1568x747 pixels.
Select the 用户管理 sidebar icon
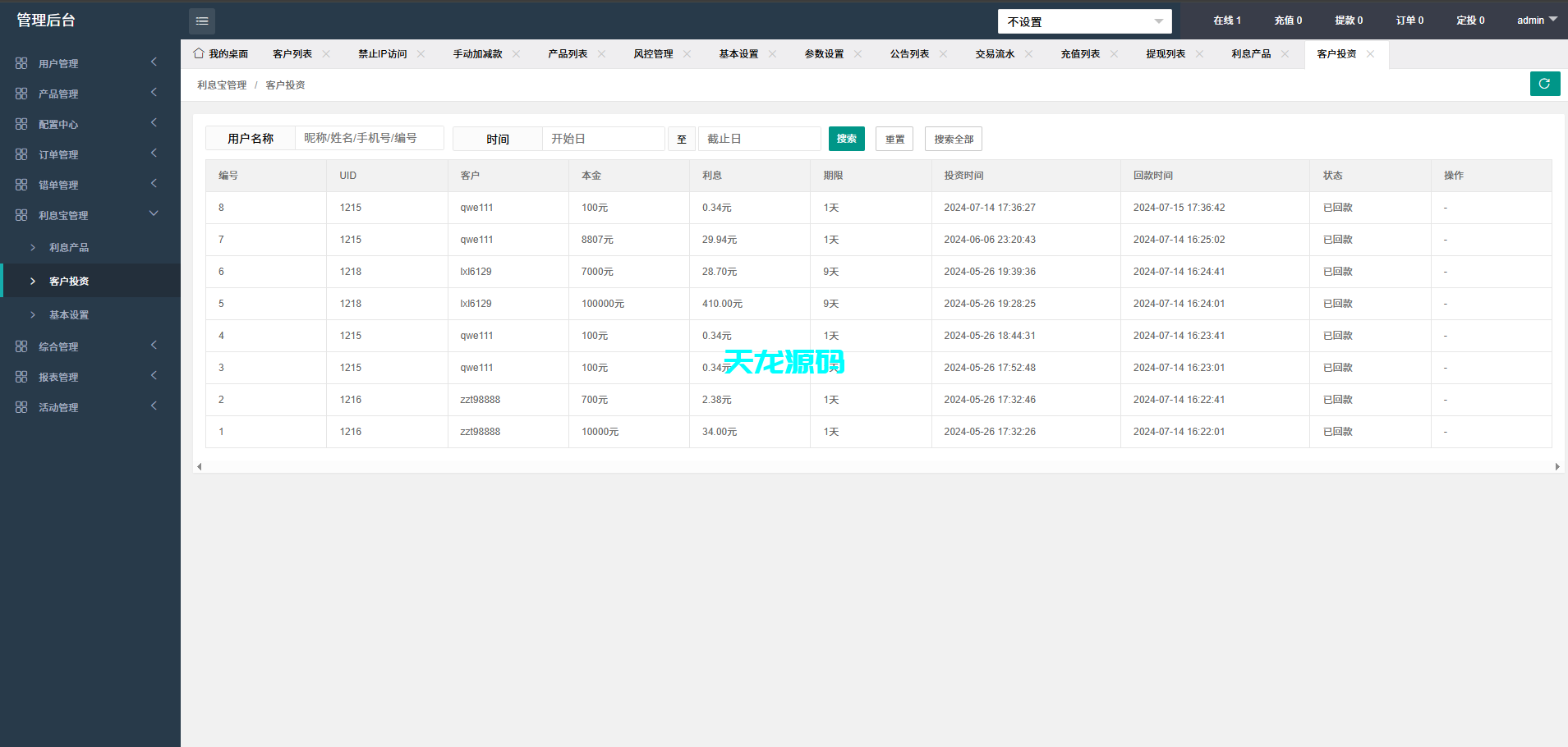(x=21, y=62)
